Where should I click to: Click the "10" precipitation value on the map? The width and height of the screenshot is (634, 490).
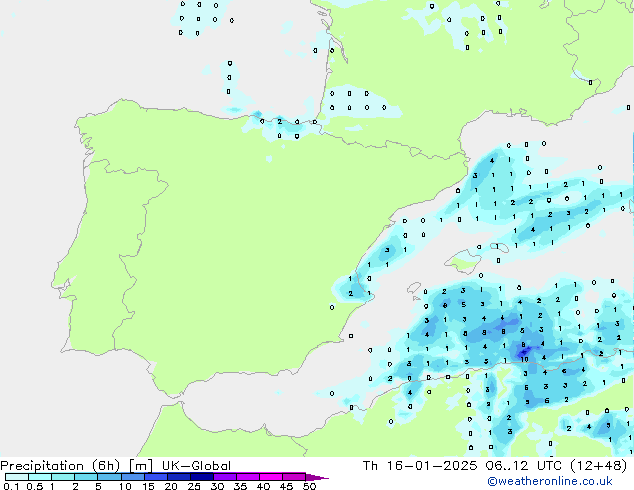pyautogui.click(x=524, y=359)
